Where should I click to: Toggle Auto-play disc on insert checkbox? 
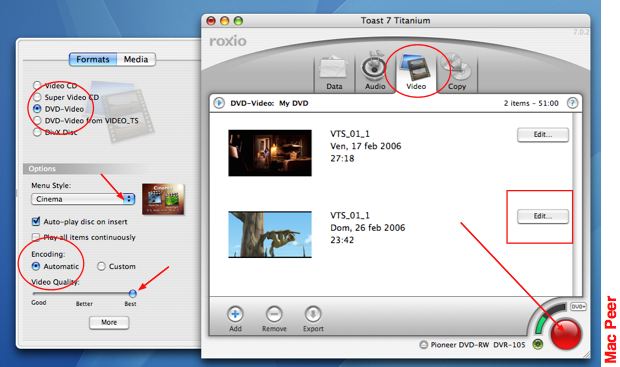[36, 221]
